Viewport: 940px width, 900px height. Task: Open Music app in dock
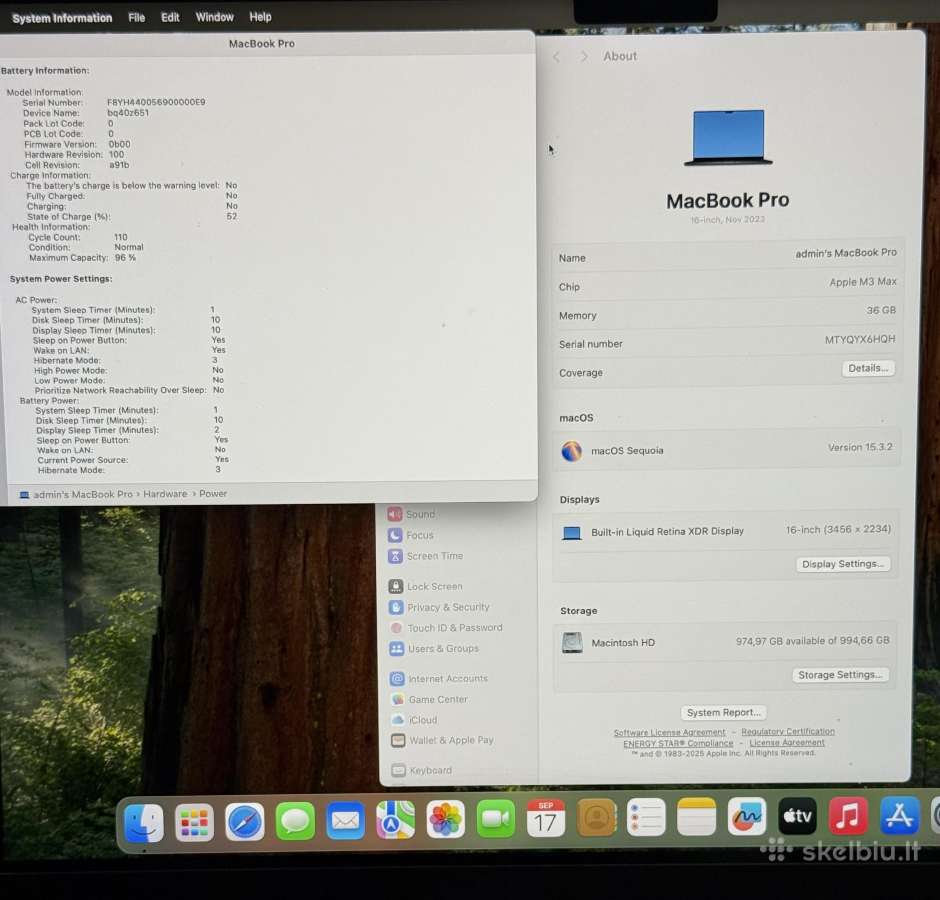[848, 815]
